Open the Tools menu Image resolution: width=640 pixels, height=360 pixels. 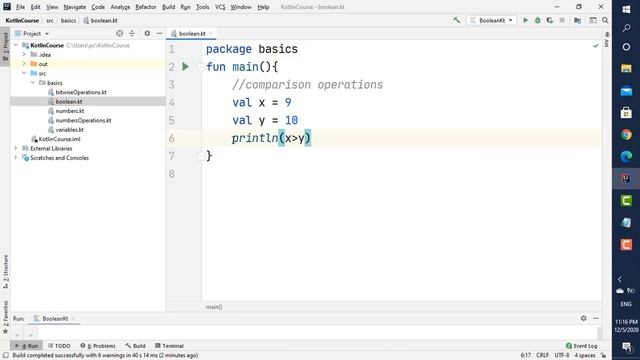[x=202, y=7]
